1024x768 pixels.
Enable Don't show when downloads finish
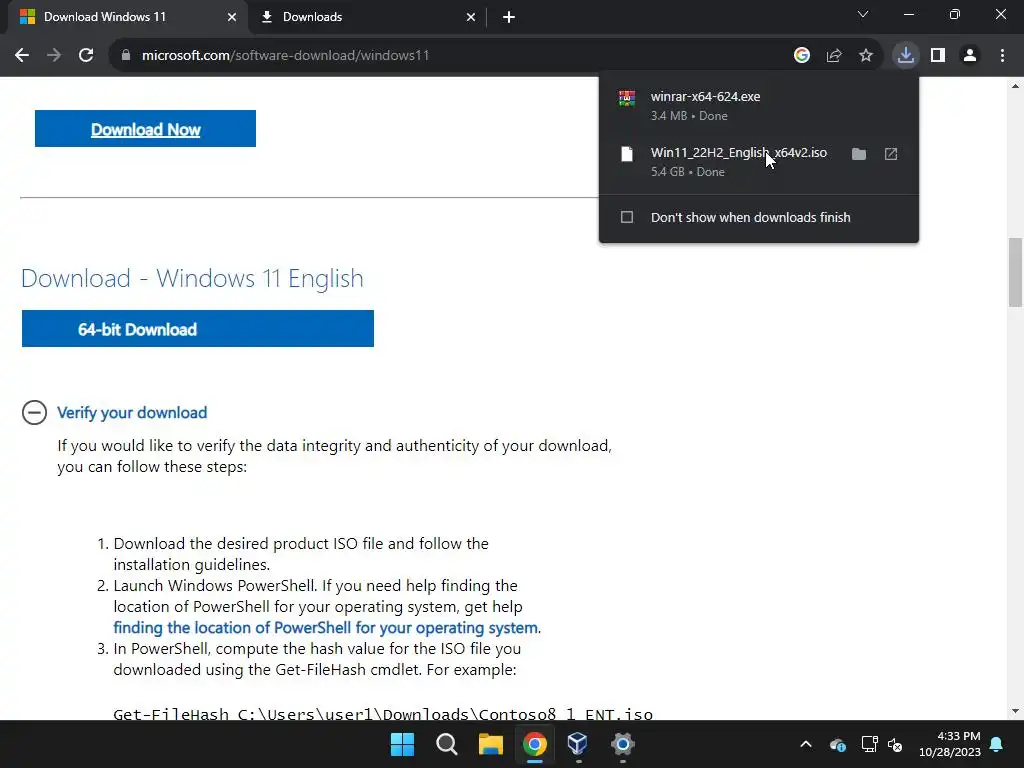click(627, 217)
